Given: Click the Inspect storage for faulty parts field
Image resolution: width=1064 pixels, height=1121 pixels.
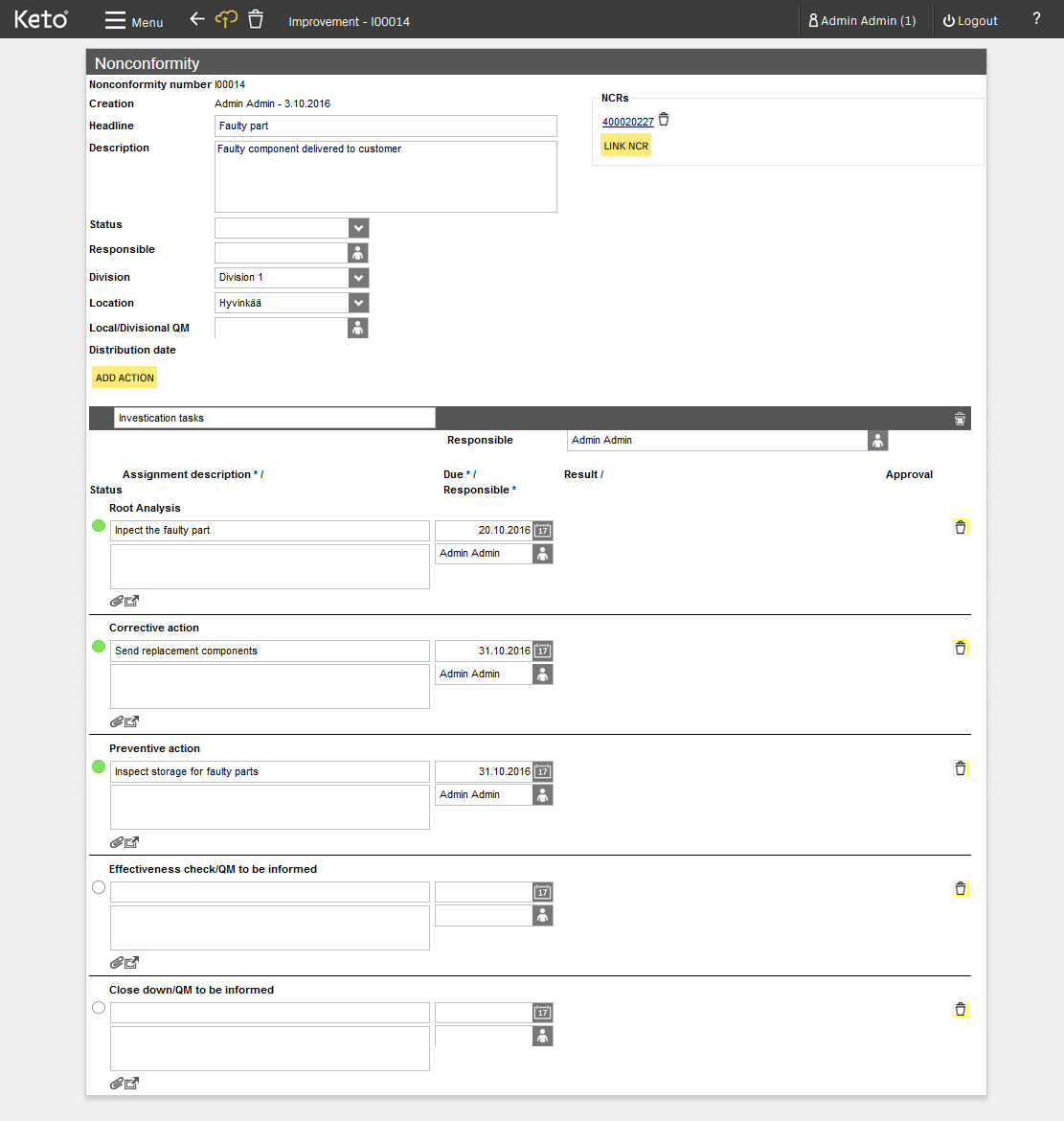Looking at the screenshot, I should coord(270,772).
